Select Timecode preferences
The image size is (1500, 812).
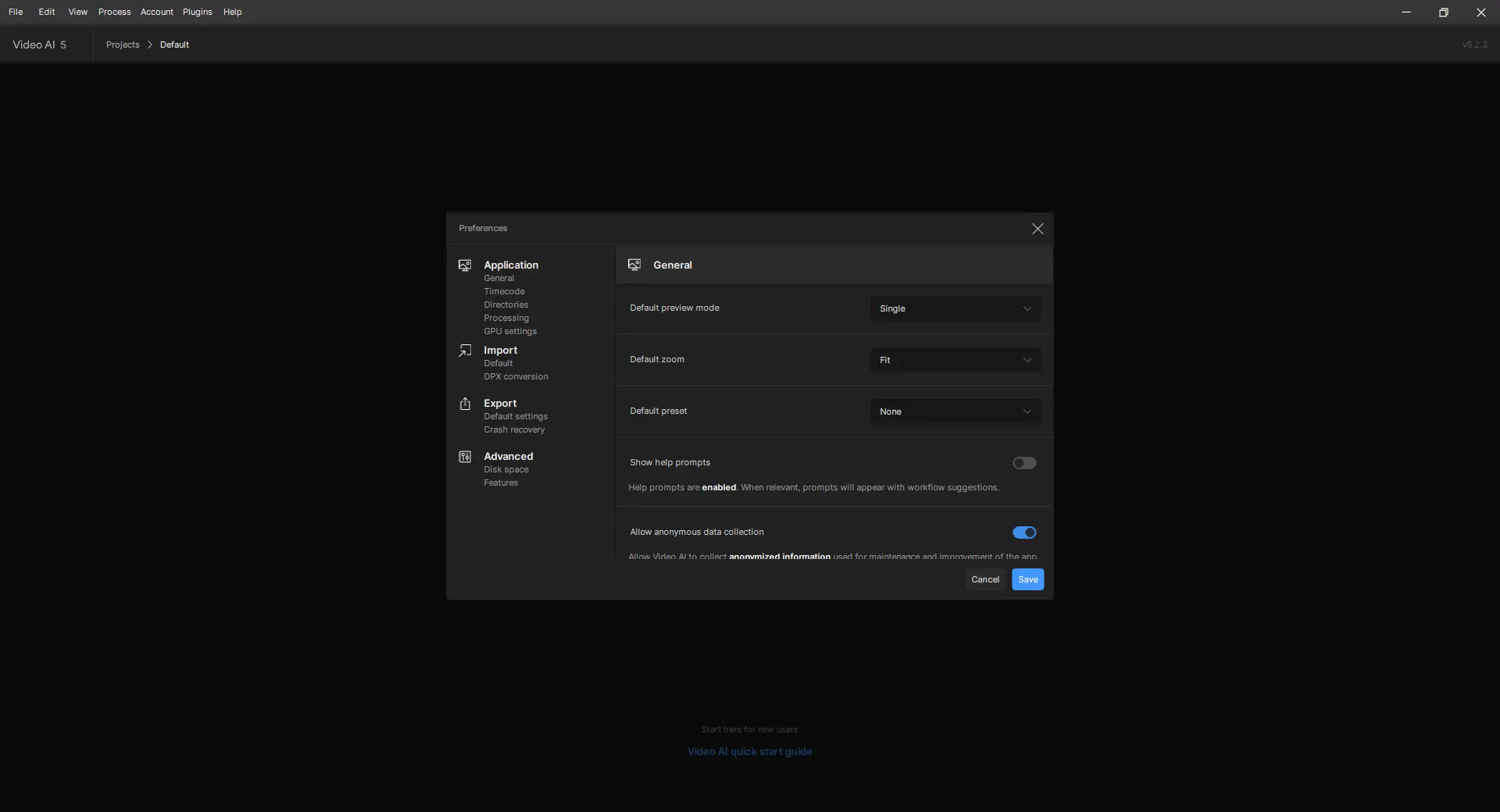click(504, 292)
